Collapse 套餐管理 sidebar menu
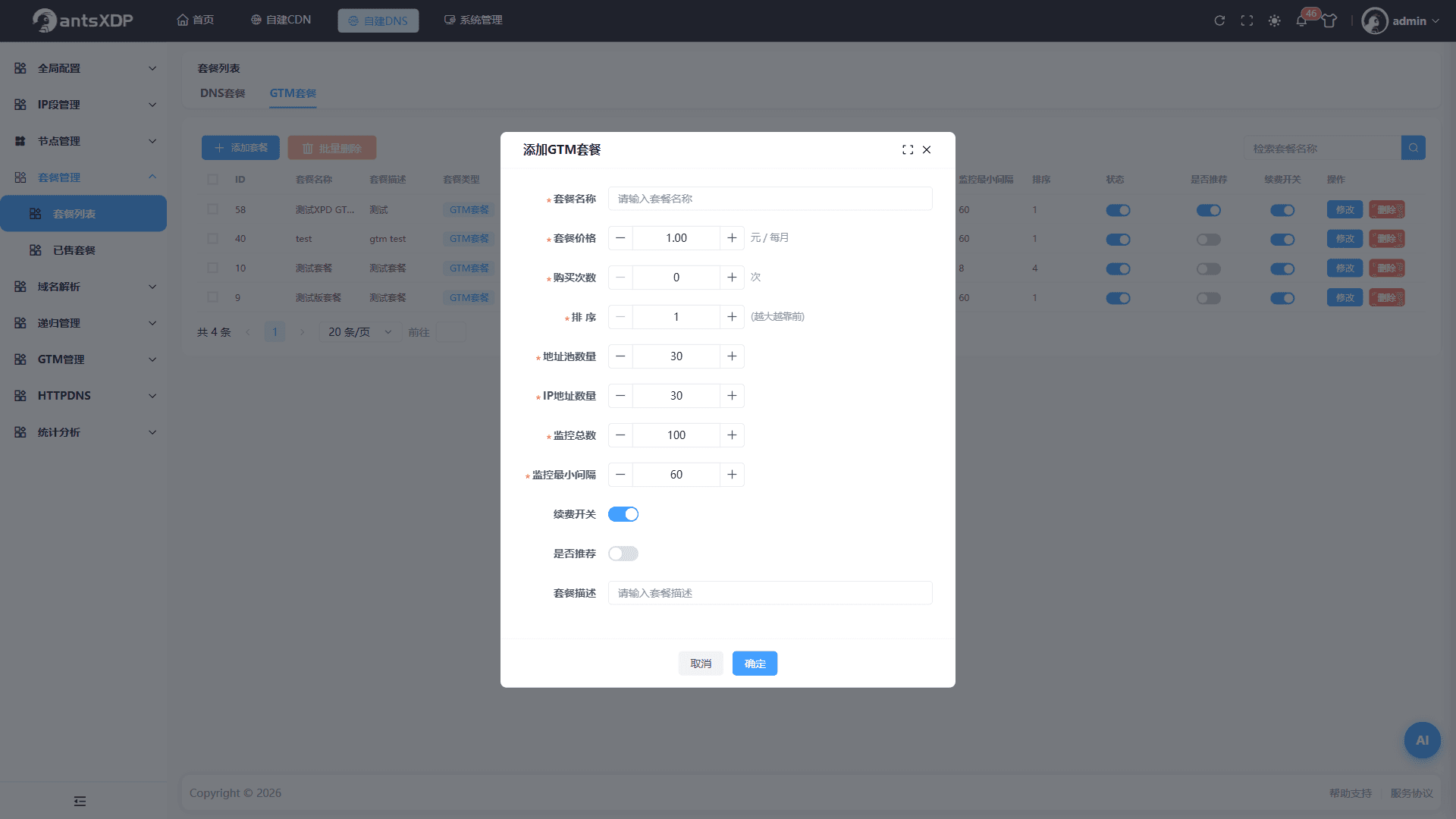The height and width of the screenshot is (819, 1456). (83, 177)
